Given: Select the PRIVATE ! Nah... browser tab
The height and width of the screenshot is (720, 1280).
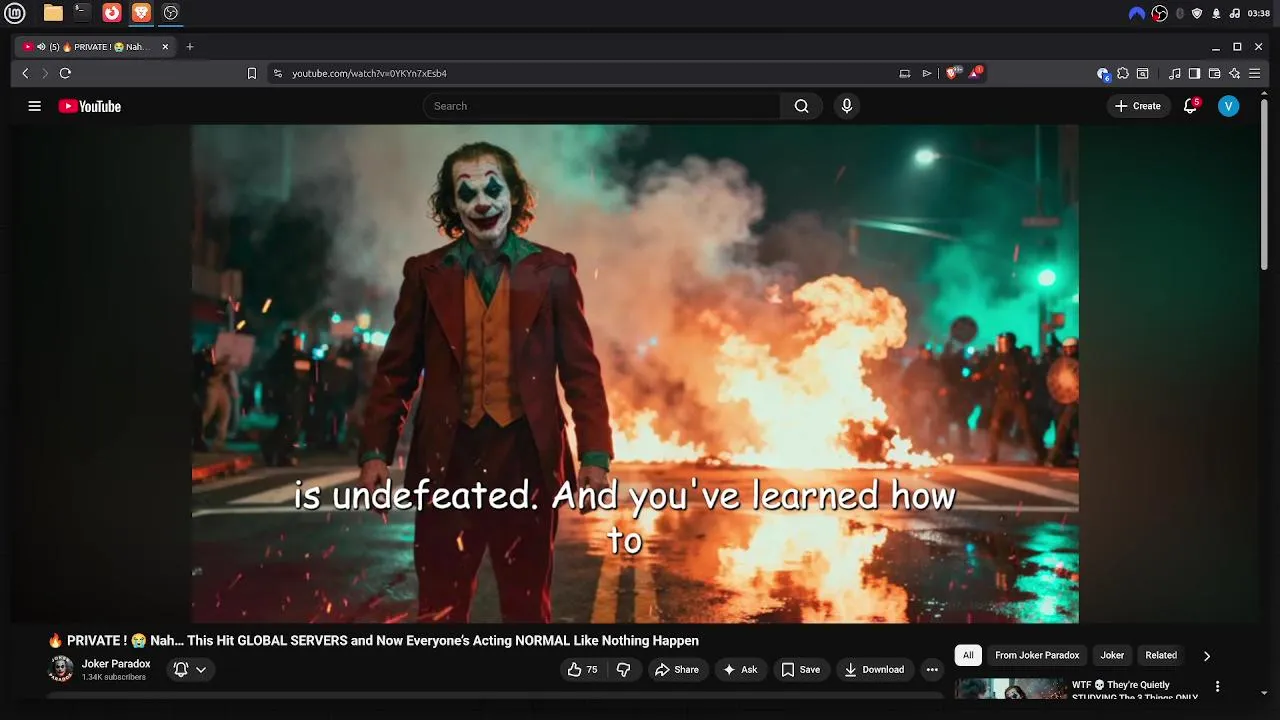Looking at the screenshot, I should (96, 47).
